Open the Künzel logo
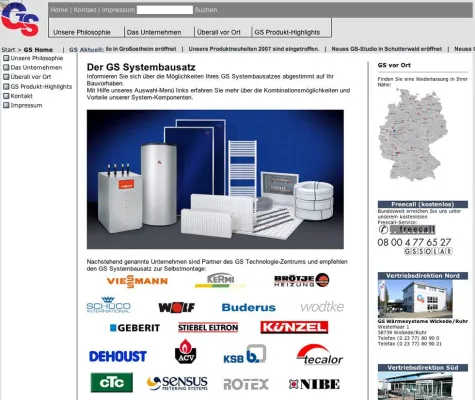Screen dimensions: 475x400 (294, 327)
